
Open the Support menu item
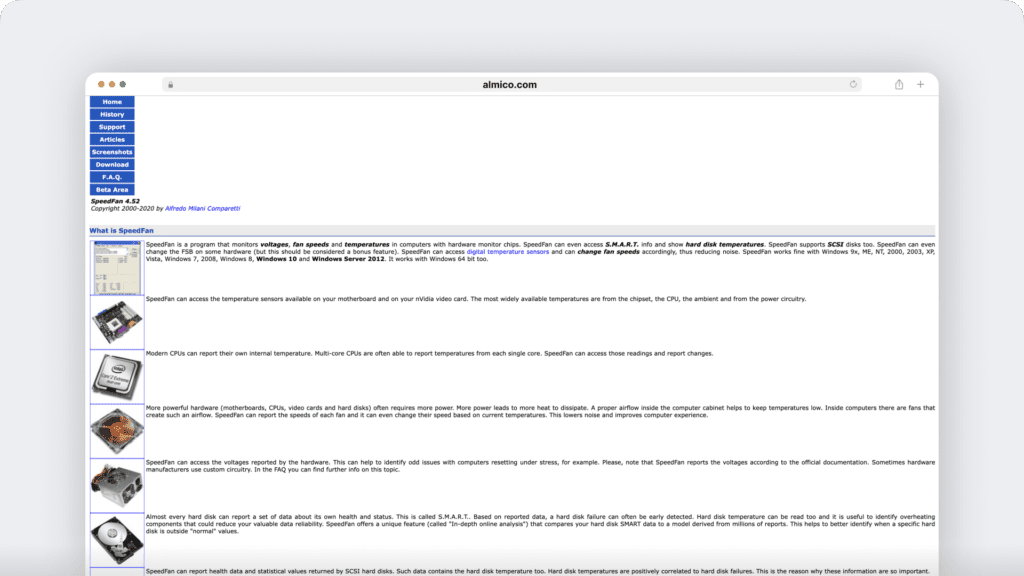(112, 127)
